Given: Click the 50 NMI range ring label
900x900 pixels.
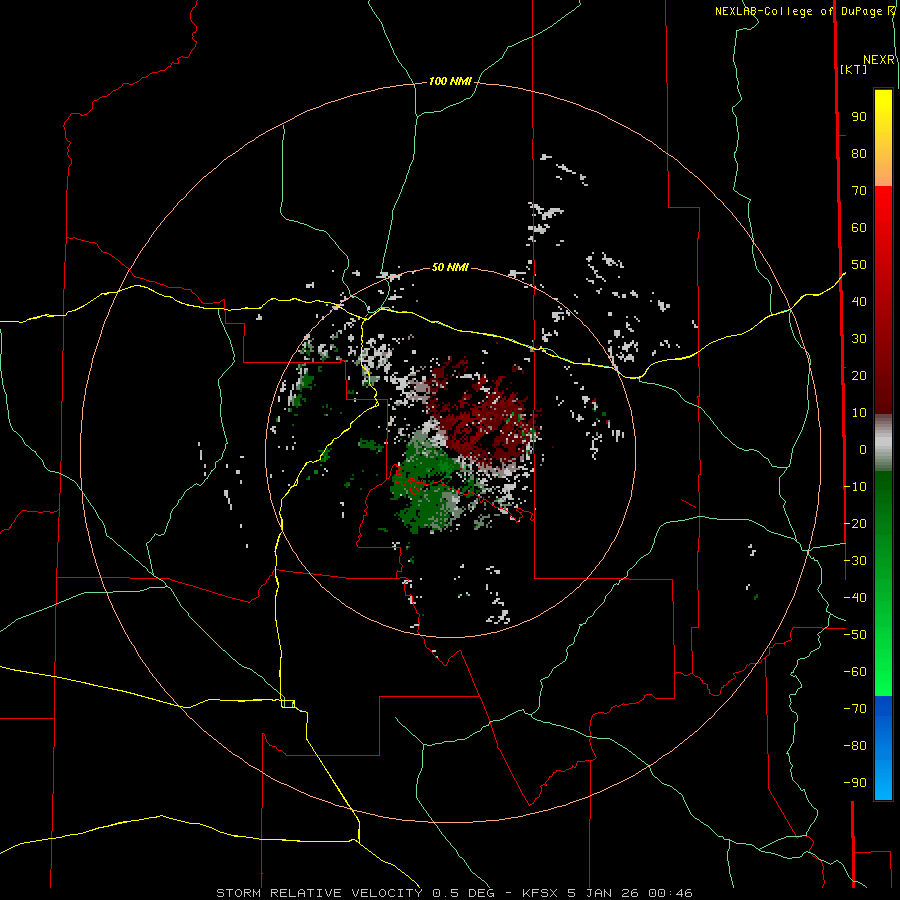Looking at the screenshot, I should [450, 267].
